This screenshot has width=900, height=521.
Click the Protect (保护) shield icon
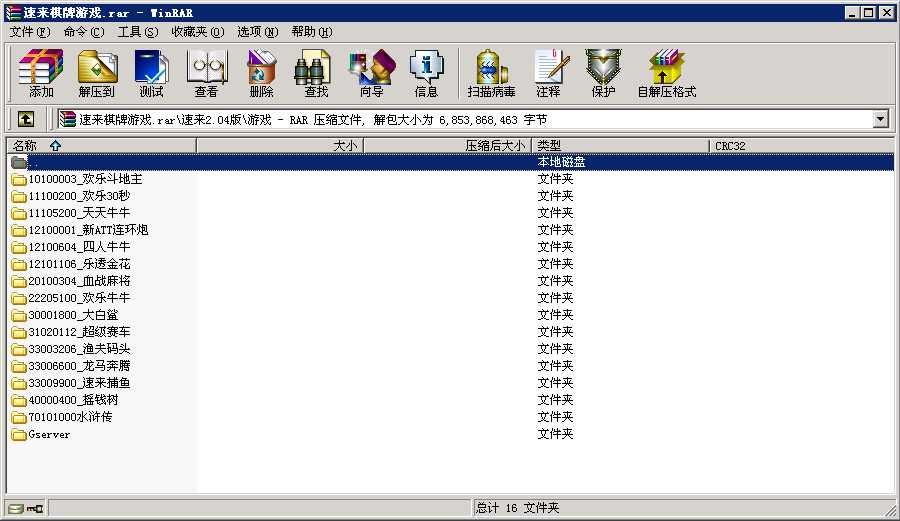(x=603, y=73)
